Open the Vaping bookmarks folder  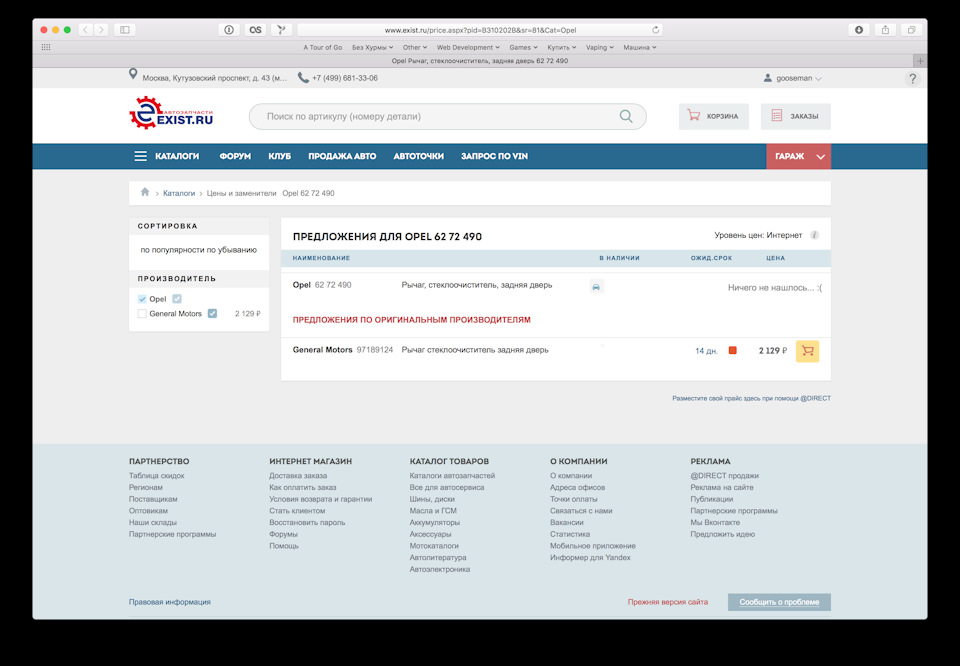[599, 47]
